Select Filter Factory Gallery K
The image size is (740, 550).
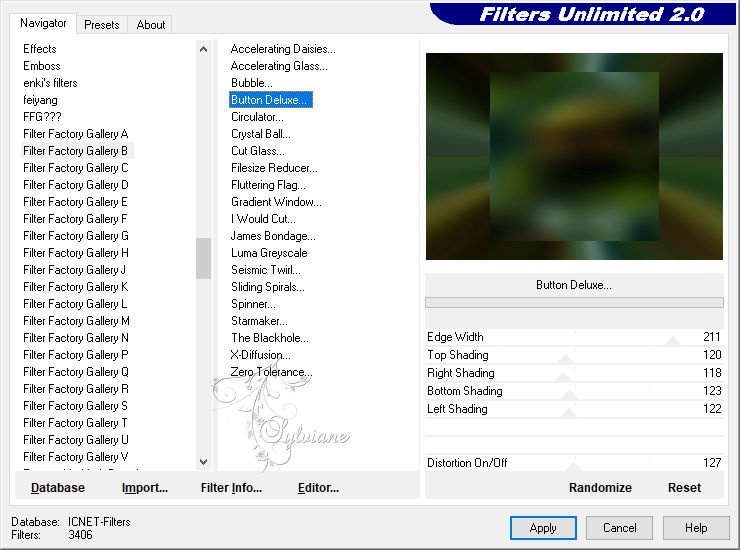click(x=76, y=287)
